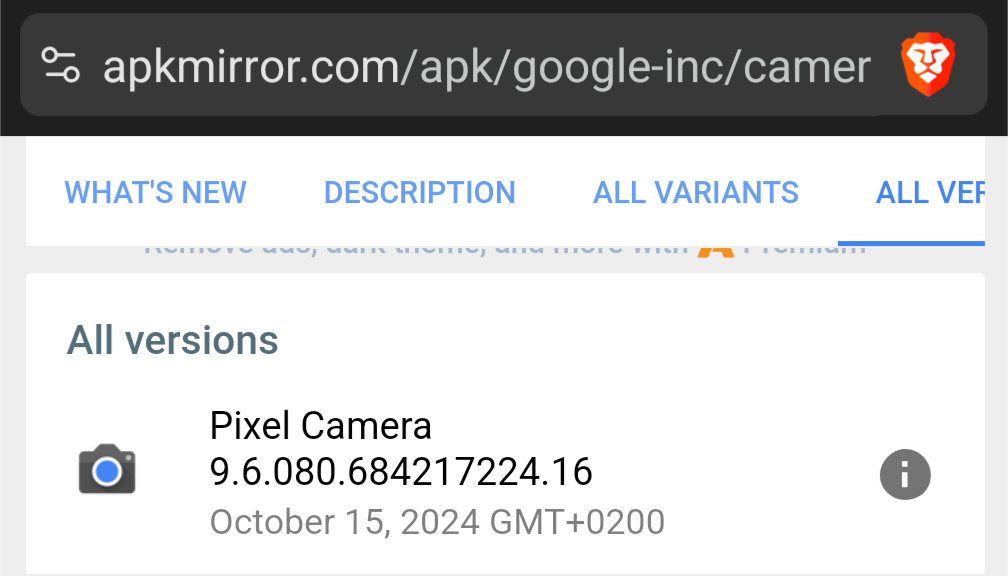Switch to the ALL VARIANTS tab
Screen dimensions: 1008x576
(696, 192)
